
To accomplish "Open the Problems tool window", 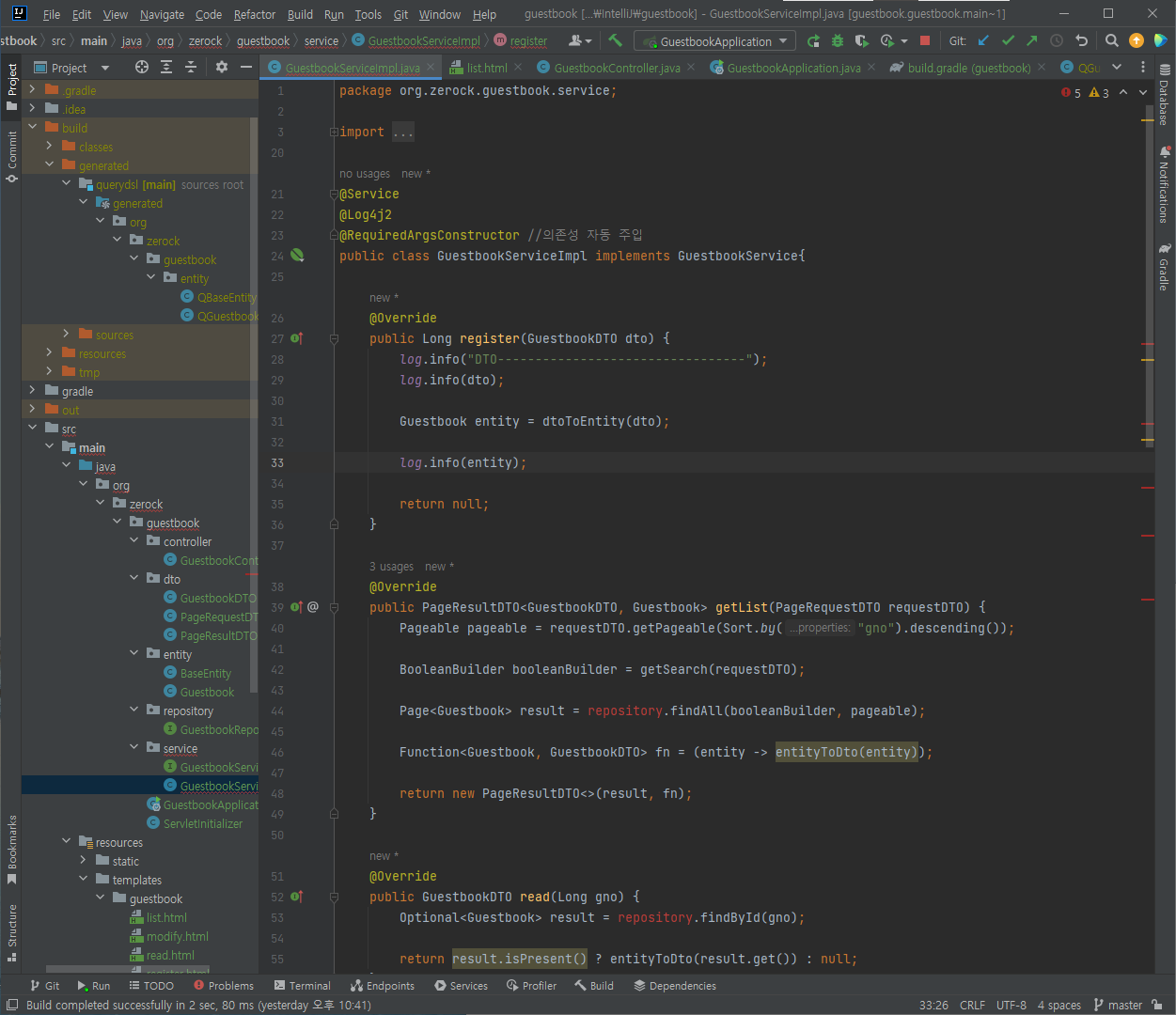I will [224, 986].
